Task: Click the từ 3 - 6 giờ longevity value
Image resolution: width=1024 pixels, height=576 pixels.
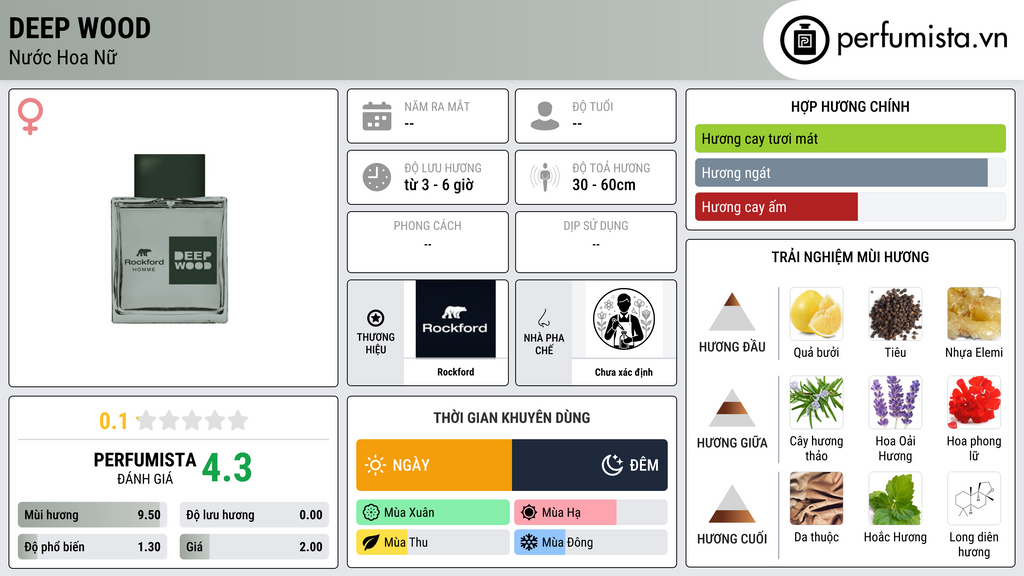Action: 439,185
